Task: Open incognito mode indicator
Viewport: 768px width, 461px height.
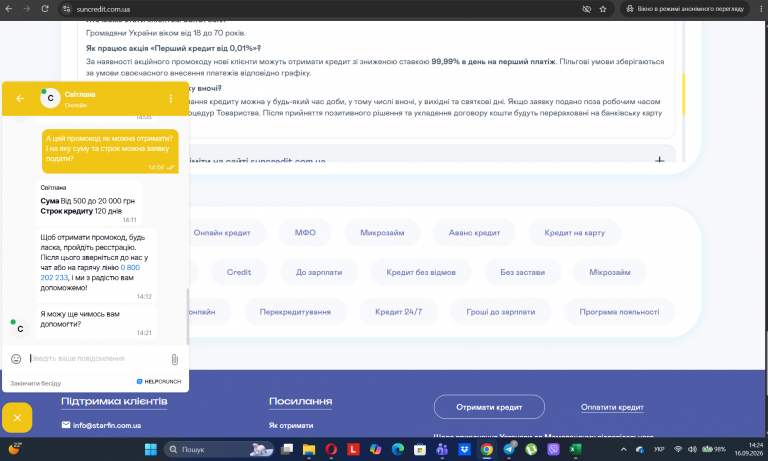Action: tap(685, 9)
